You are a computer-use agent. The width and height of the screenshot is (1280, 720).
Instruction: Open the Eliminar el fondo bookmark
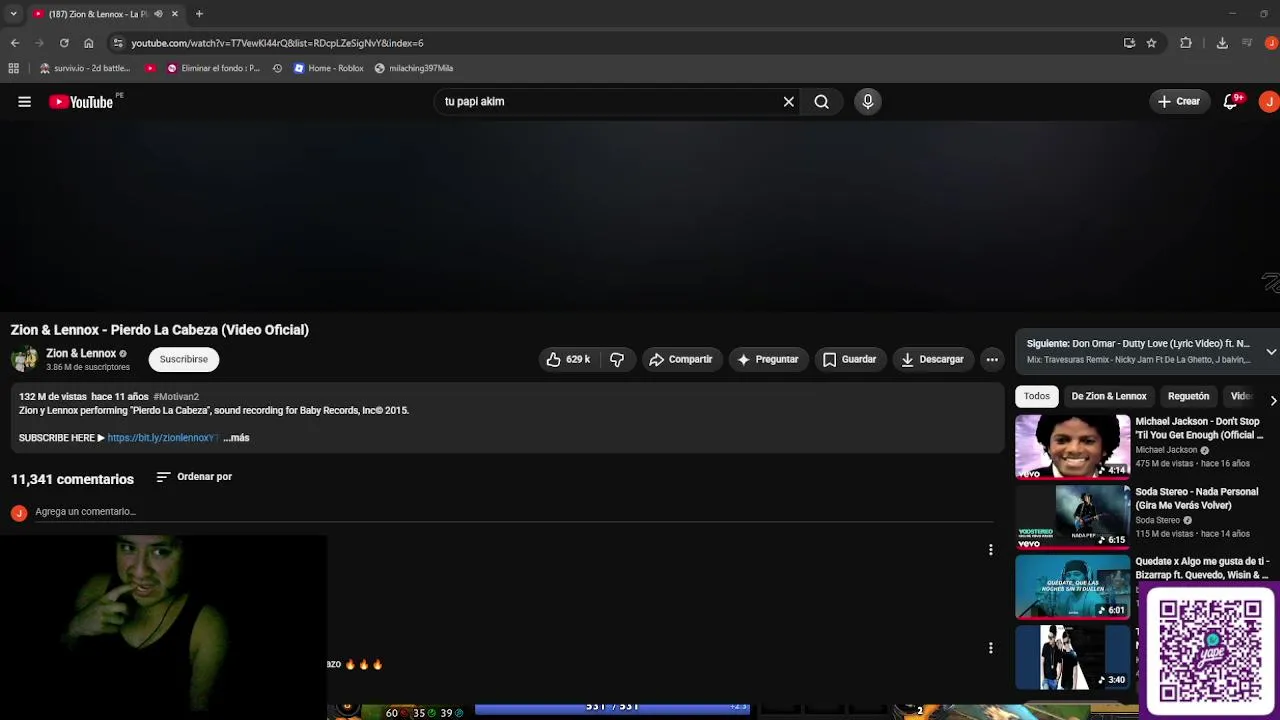coord(213,68)
